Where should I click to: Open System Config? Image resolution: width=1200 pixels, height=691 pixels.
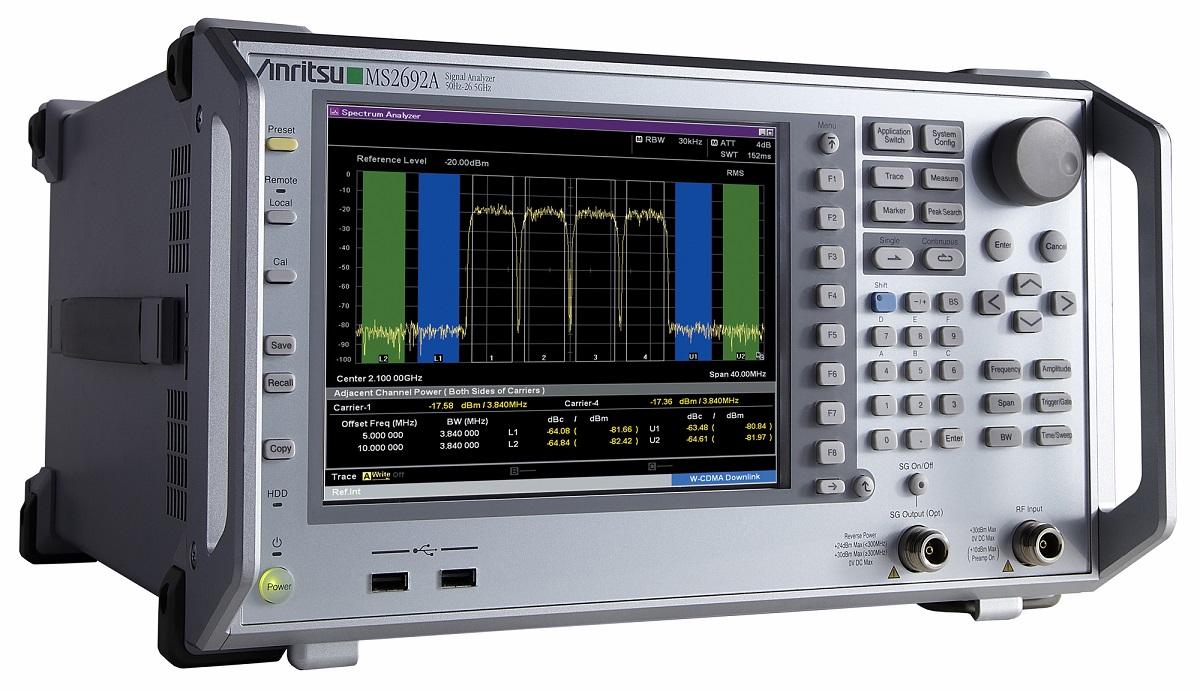click(943, 138)
